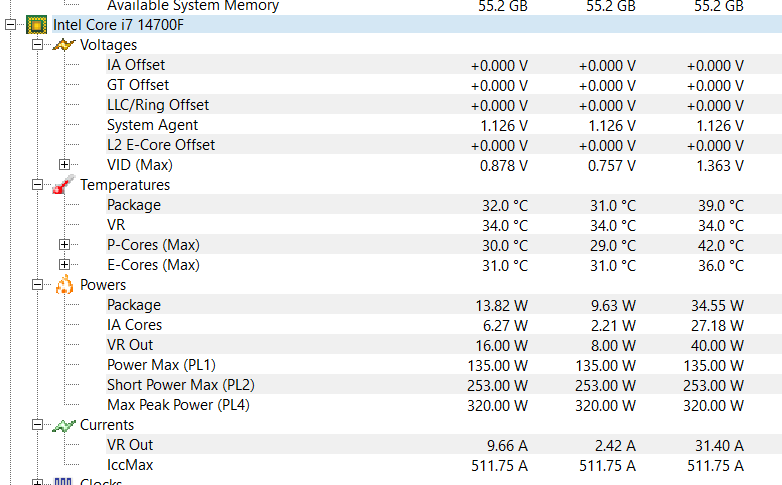Select the Currents label
Screen dimensions: 782x485
107,425
